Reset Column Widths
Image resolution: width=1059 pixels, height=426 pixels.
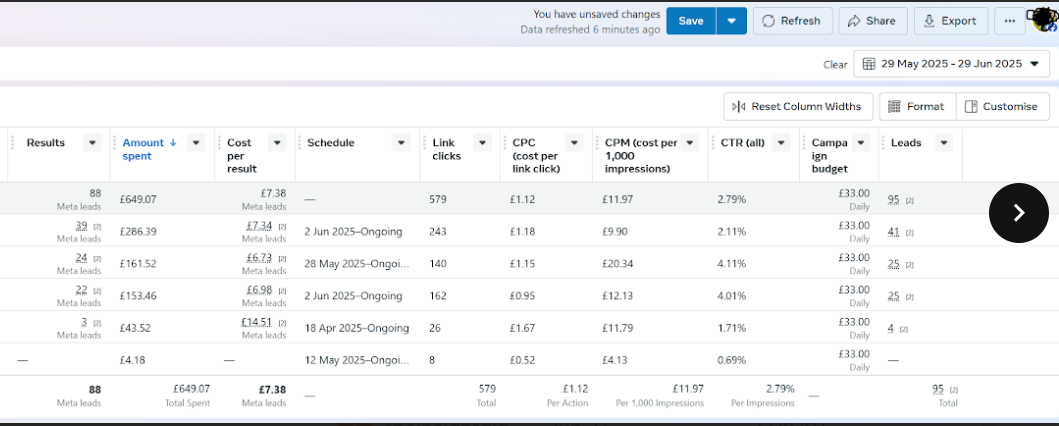[x=798, y=106]
